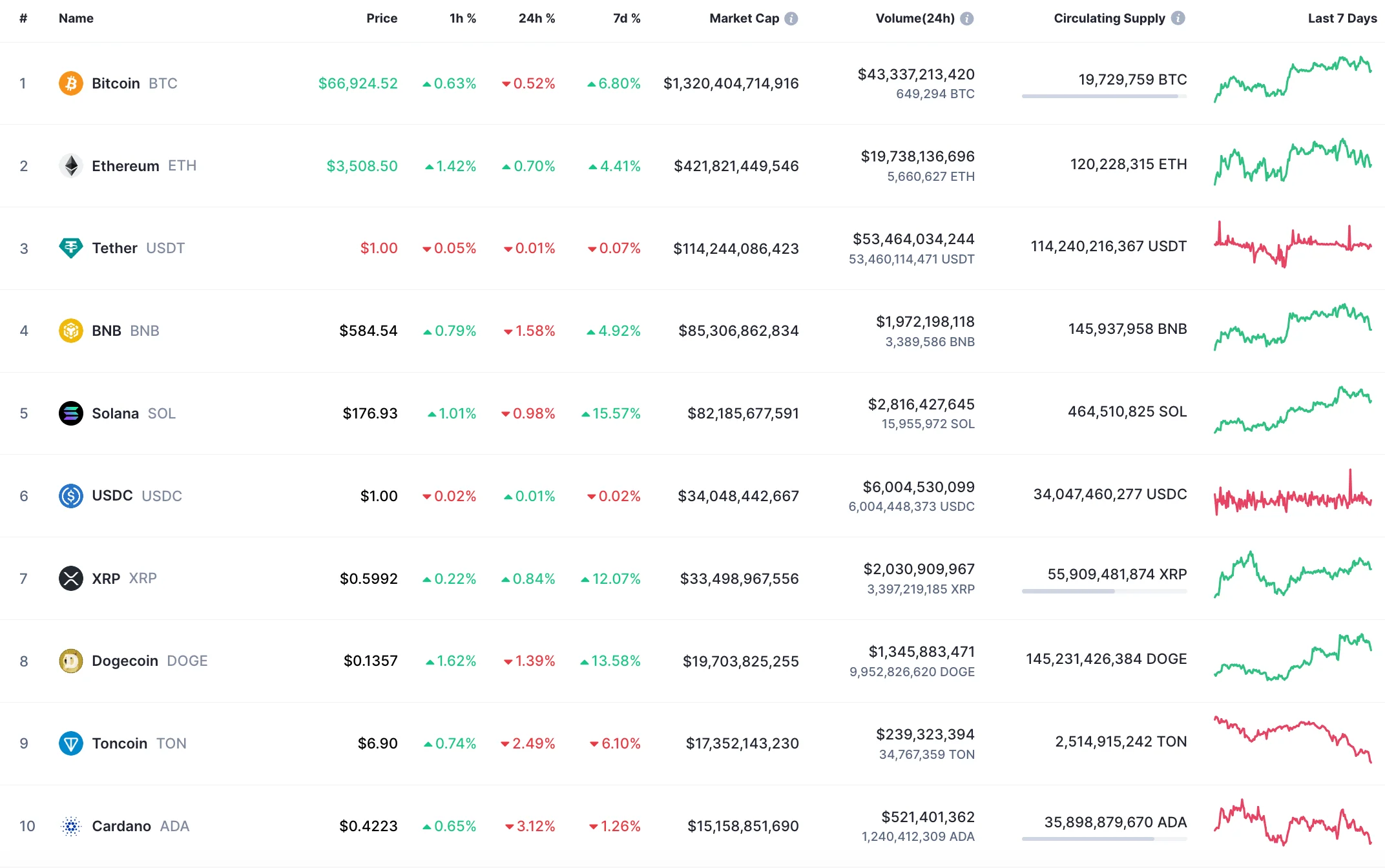1385x868 pixels.
Task: Click the Ethereum diamond logo icon
Action: [70, 166]
